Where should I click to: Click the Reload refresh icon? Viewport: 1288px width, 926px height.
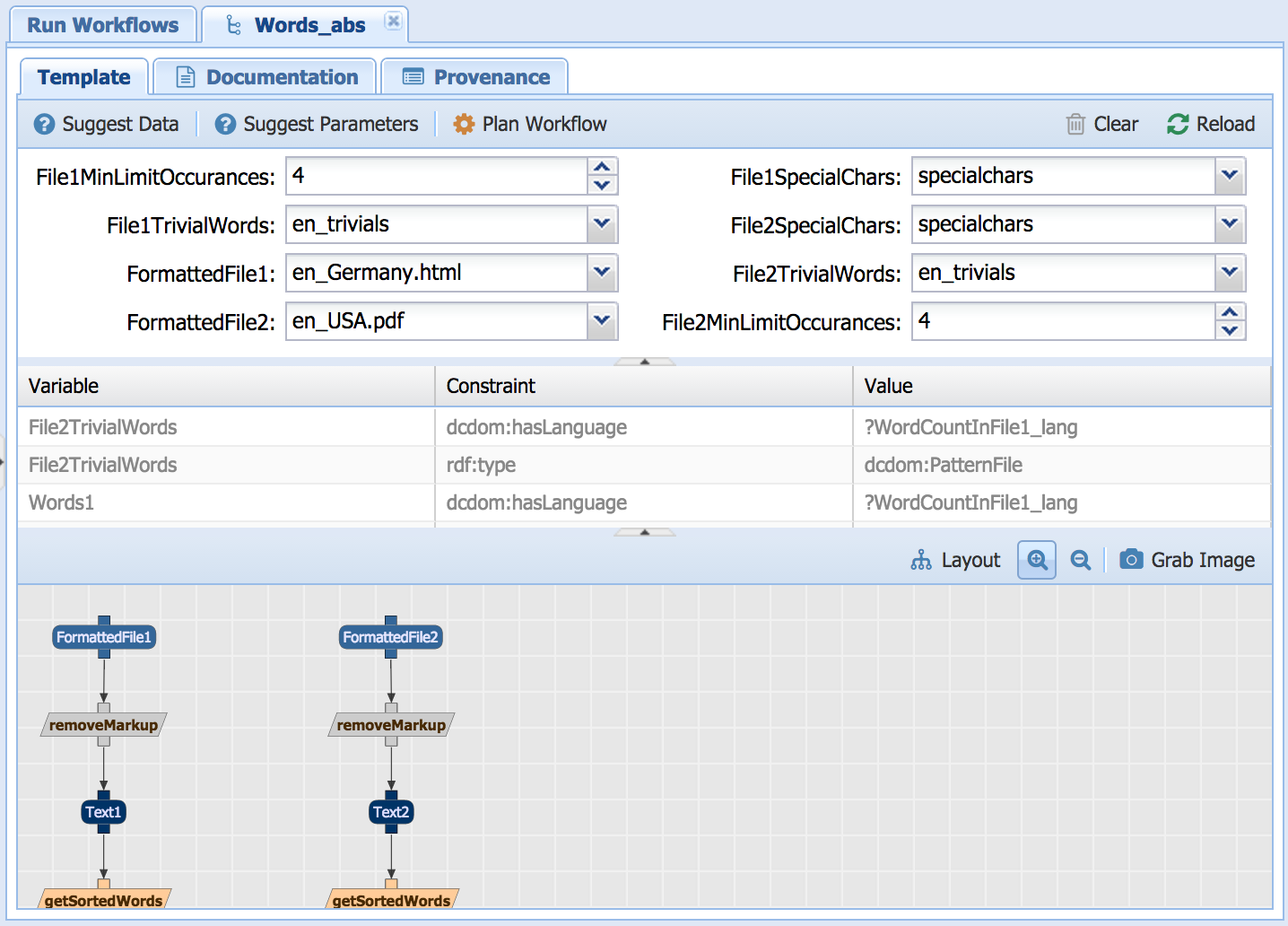[x=1178, y=124]
